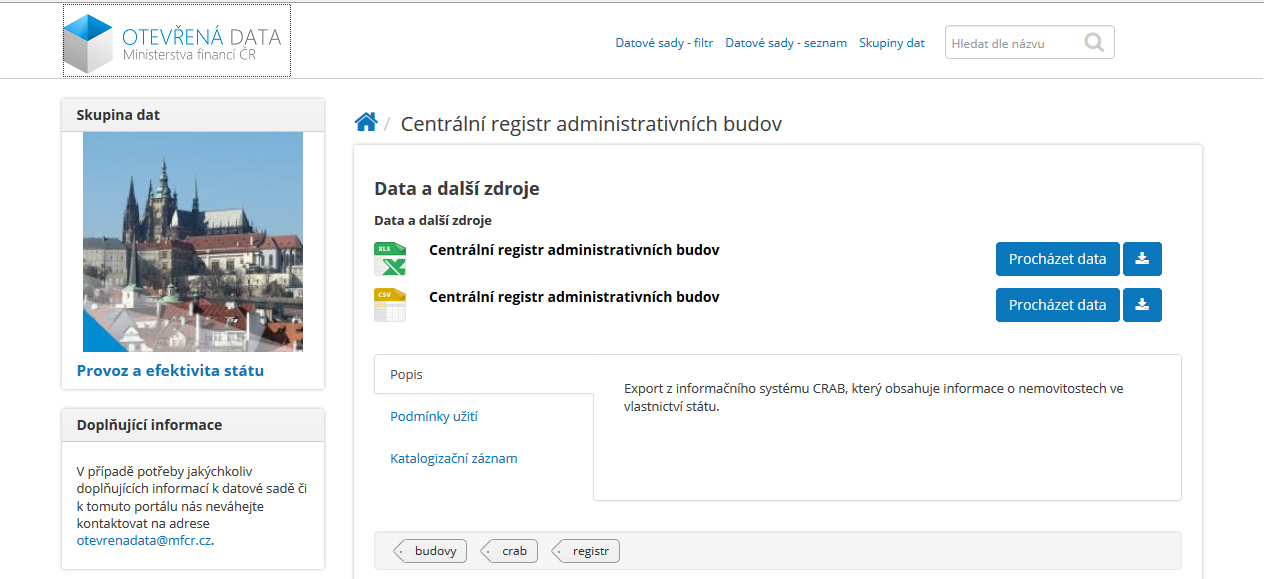Browse data for the CSV resource
The image size is (1264, 579).
[1057, 305]
